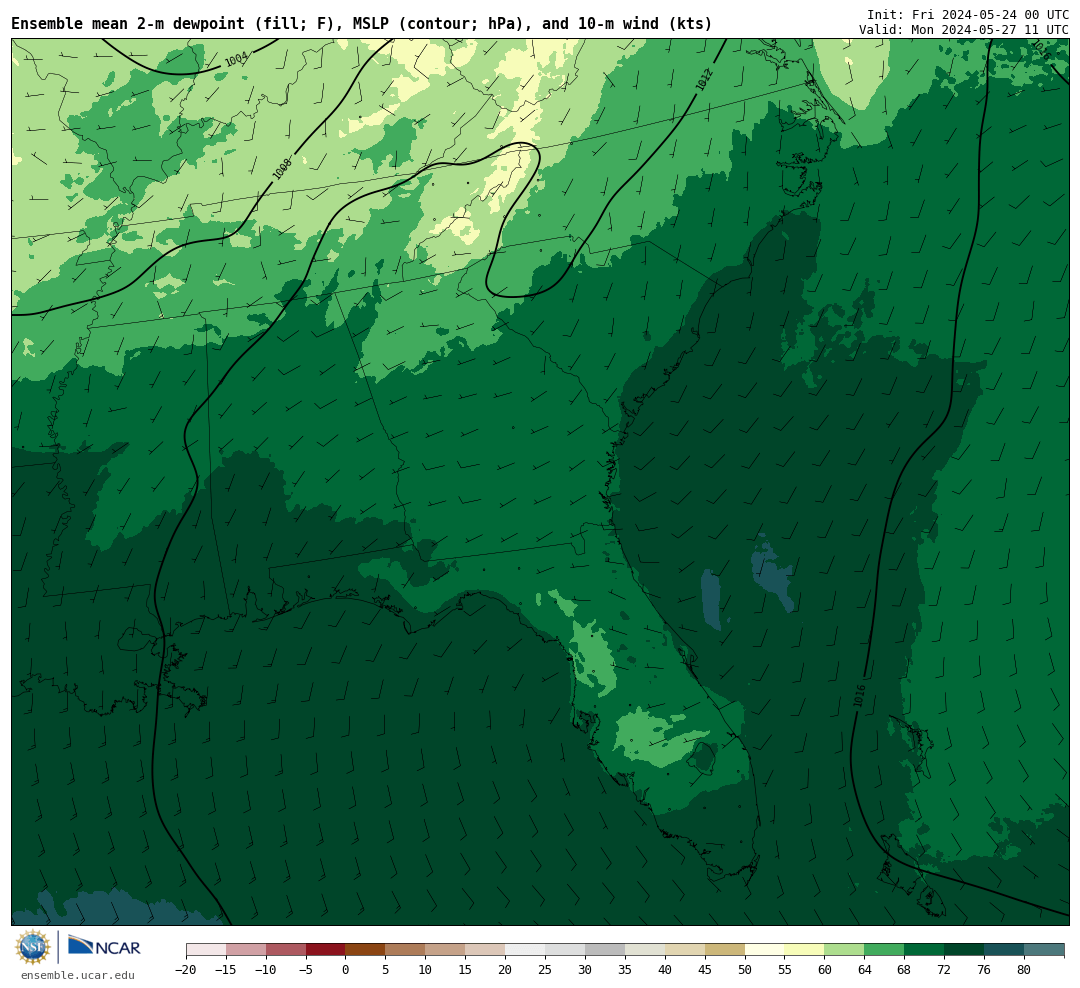Click the 76 colorbar tick label
1080x988 pixels.
coord(984,969)
